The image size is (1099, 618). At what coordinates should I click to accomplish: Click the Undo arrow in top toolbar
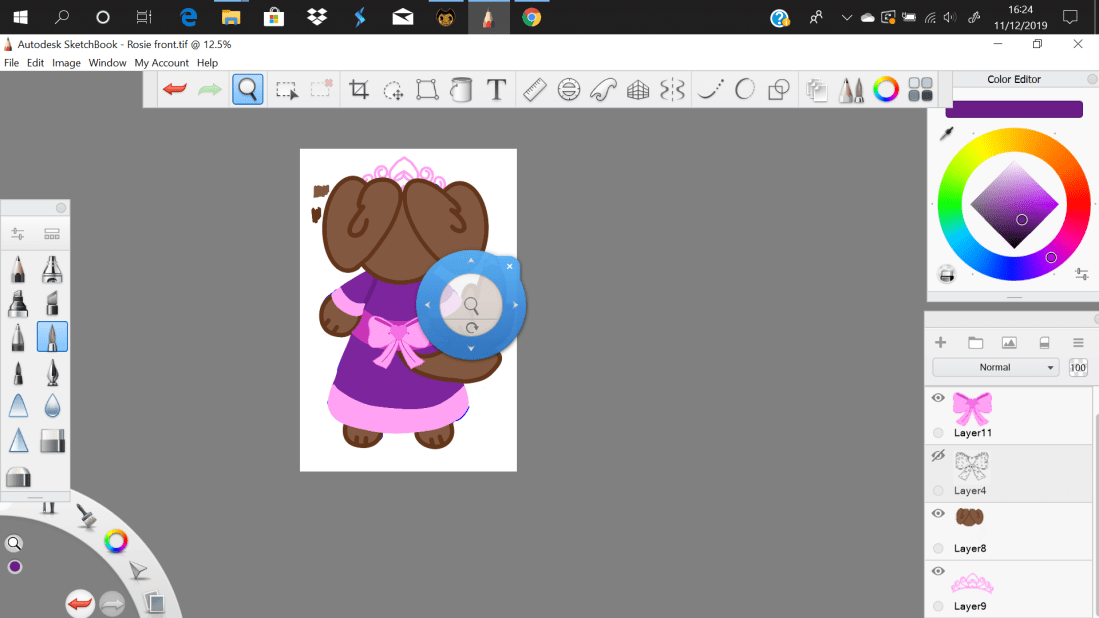point(175,90)
